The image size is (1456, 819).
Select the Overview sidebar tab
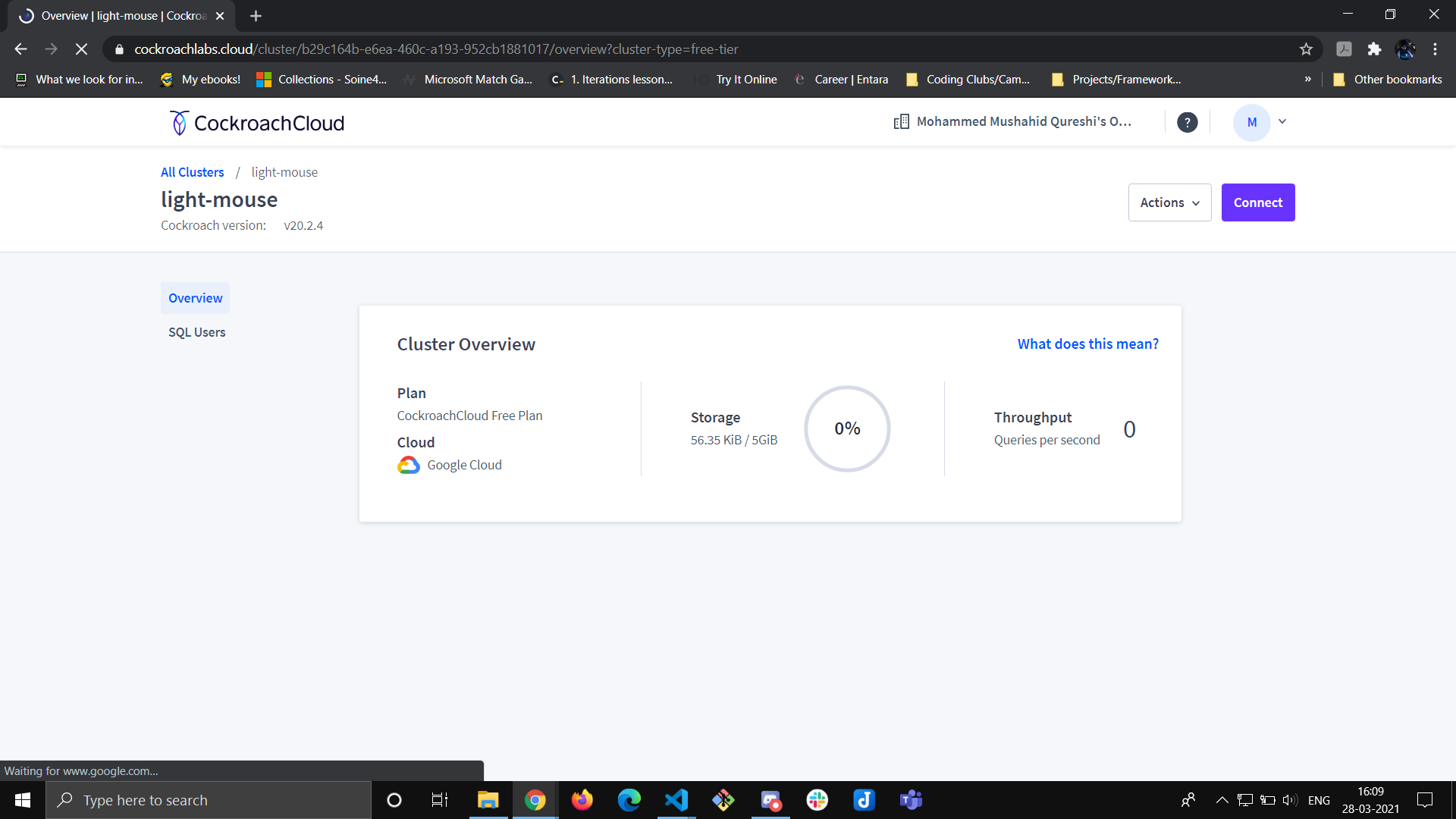click(x=195, y=298)
